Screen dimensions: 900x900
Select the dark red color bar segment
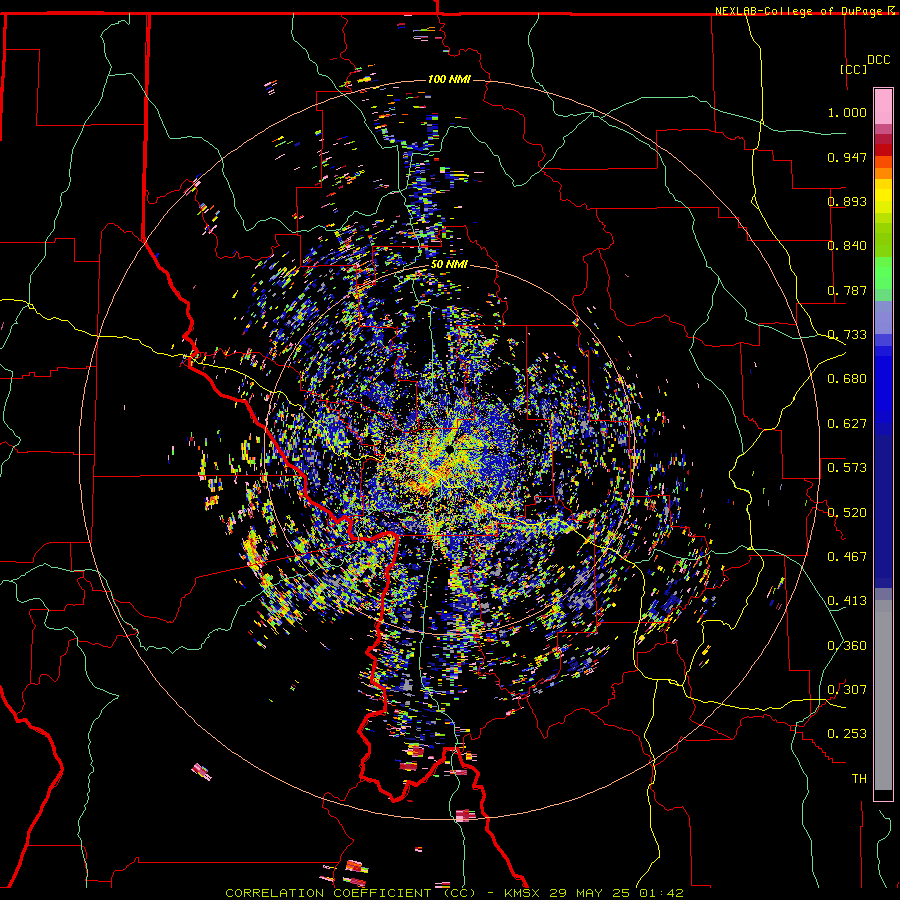(883, 149)
